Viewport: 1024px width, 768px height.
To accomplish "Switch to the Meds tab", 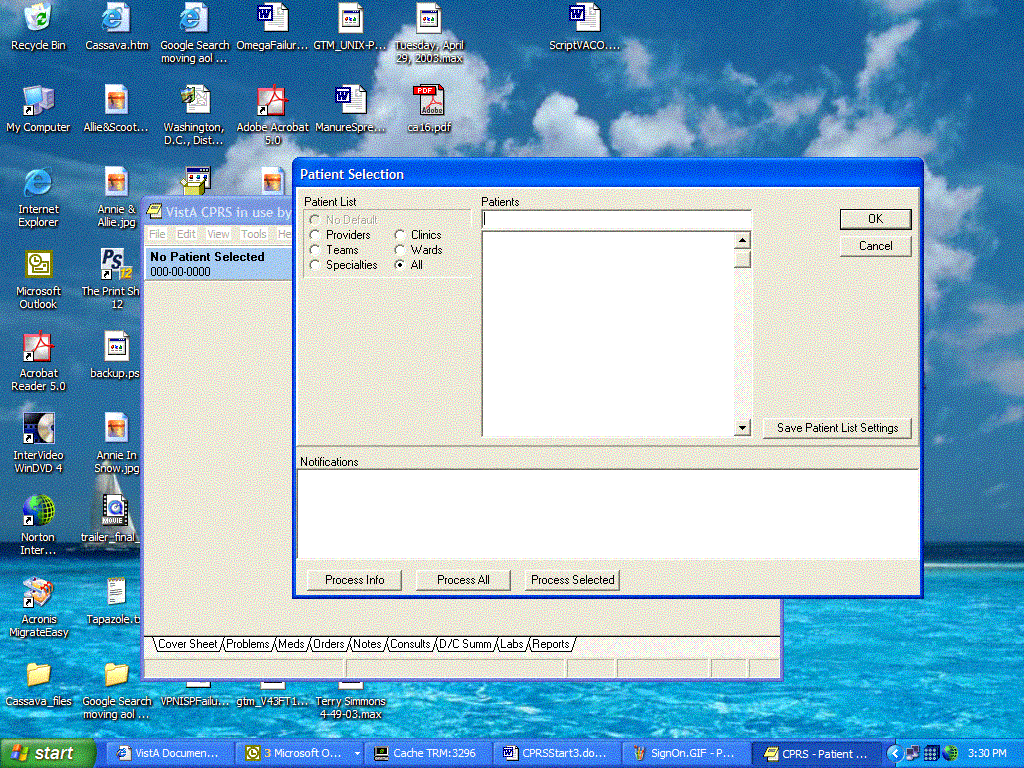I will pos(291,644).
